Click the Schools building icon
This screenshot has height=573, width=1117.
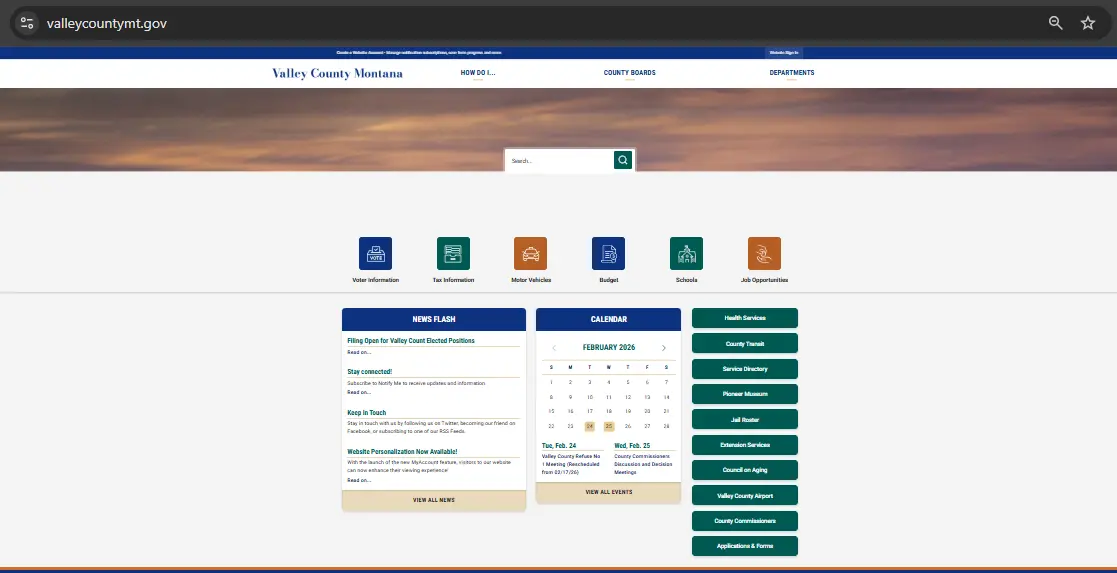coord(686,254)
